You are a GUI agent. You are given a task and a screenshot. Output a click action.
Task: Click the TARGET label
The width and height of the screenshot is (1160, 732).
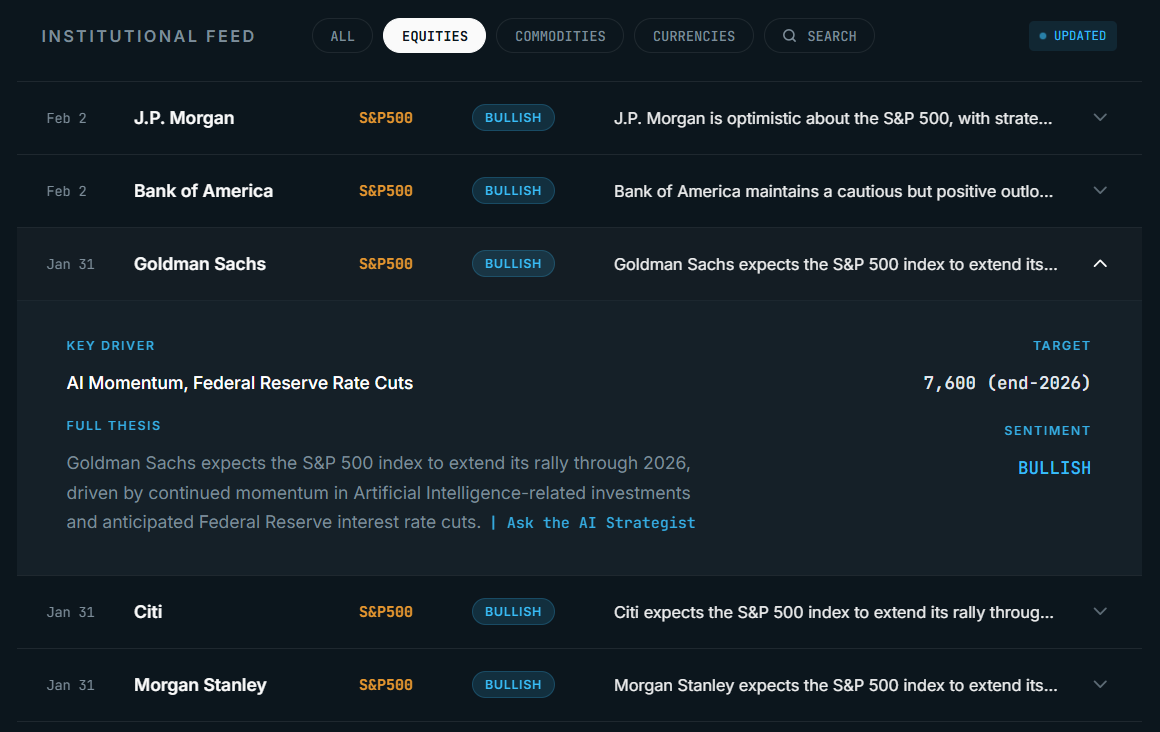(x=1062, y=346)
